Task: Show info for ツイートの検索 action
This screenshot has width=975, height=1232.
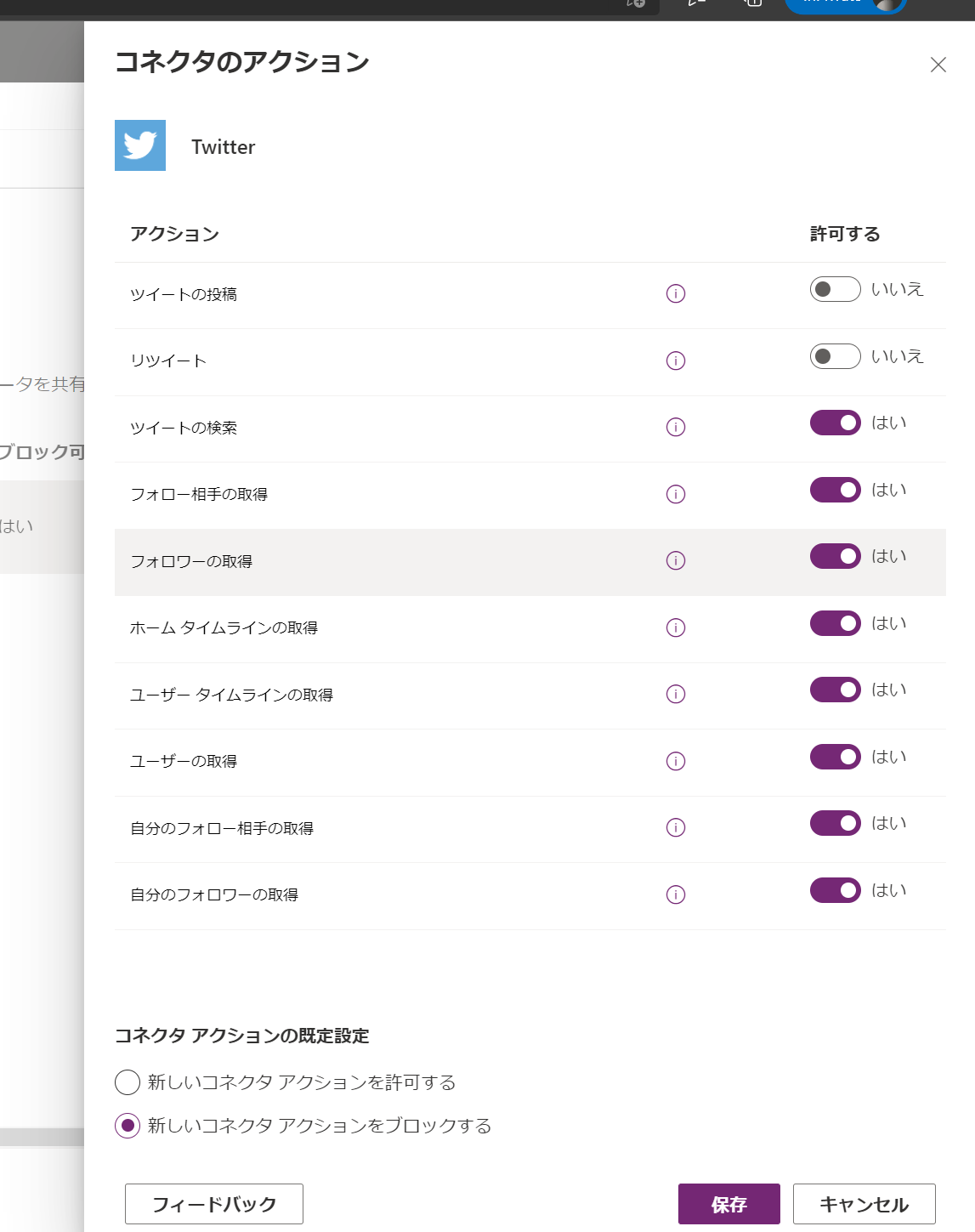Action: 676,427
